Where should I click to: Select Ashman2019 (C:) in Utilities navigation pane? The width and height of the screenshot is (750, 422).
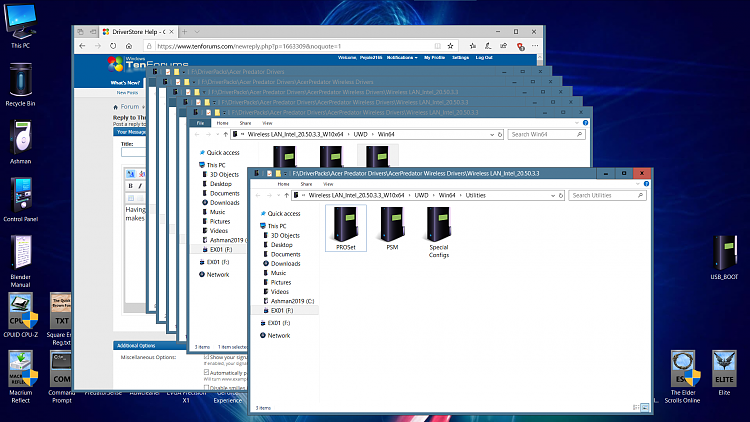click(292, 301)
